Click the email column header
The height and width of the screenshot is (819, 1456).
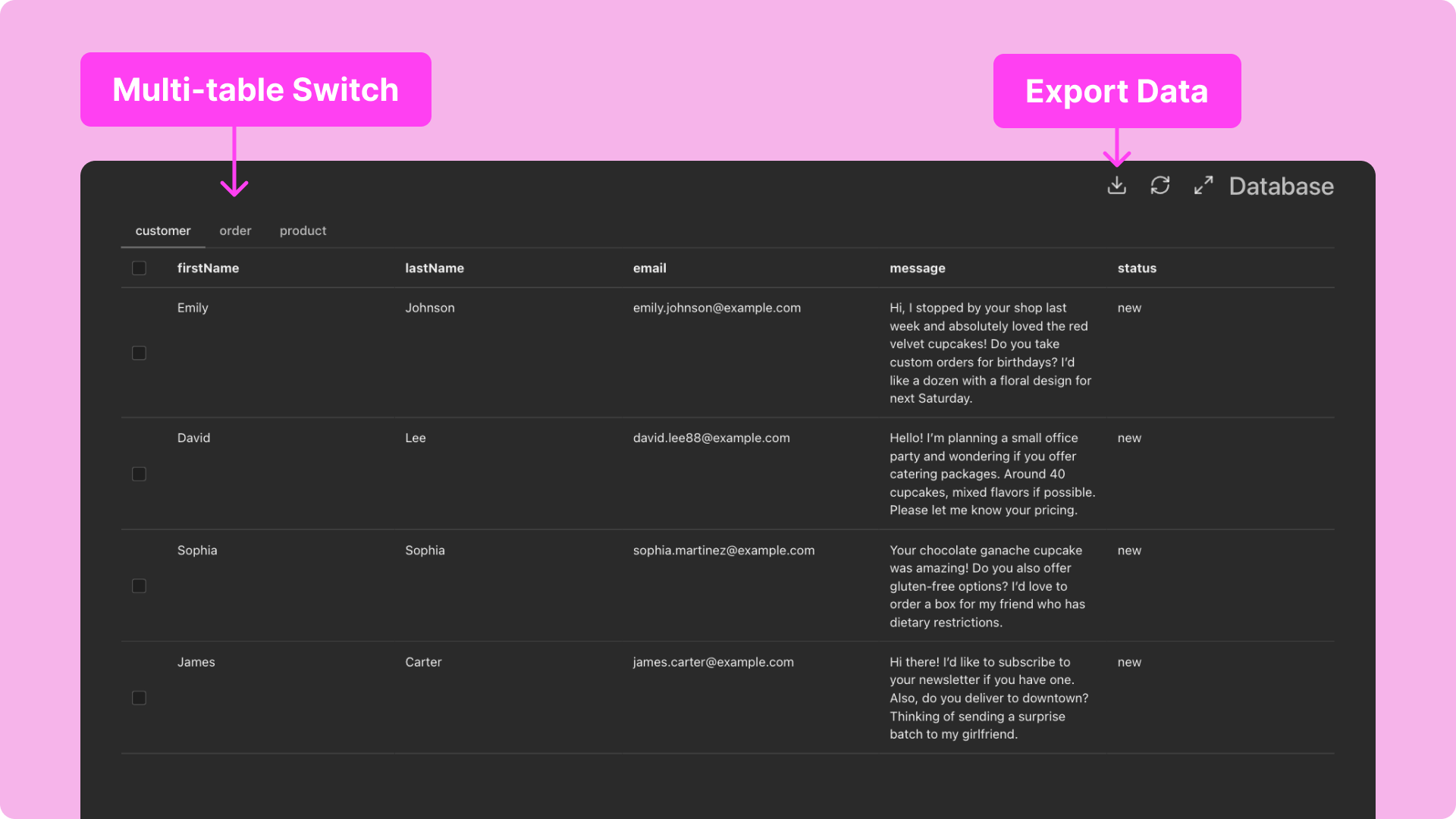(649, 268)
